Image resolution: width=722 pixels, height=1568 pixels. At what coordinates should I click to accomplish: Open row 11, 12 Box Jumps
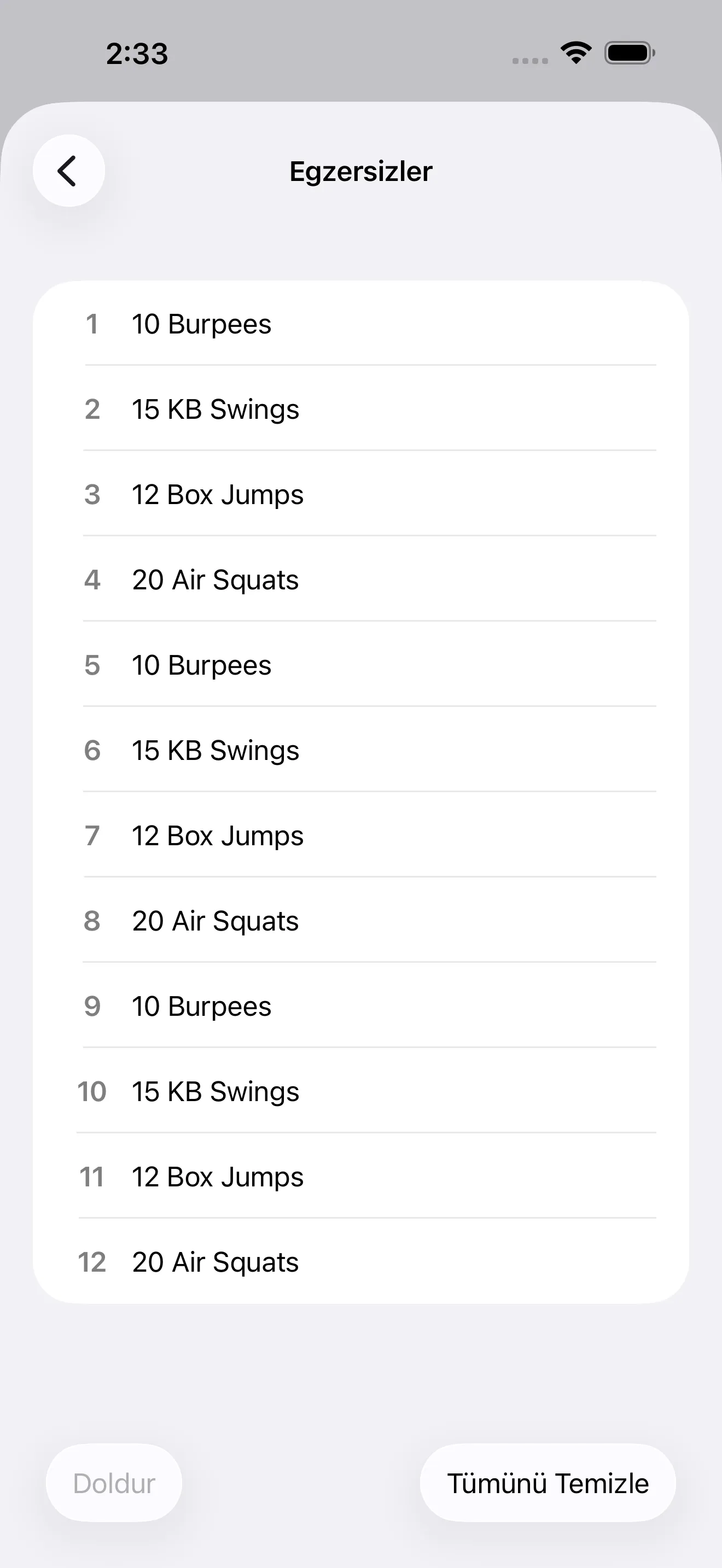[360, 1176]
